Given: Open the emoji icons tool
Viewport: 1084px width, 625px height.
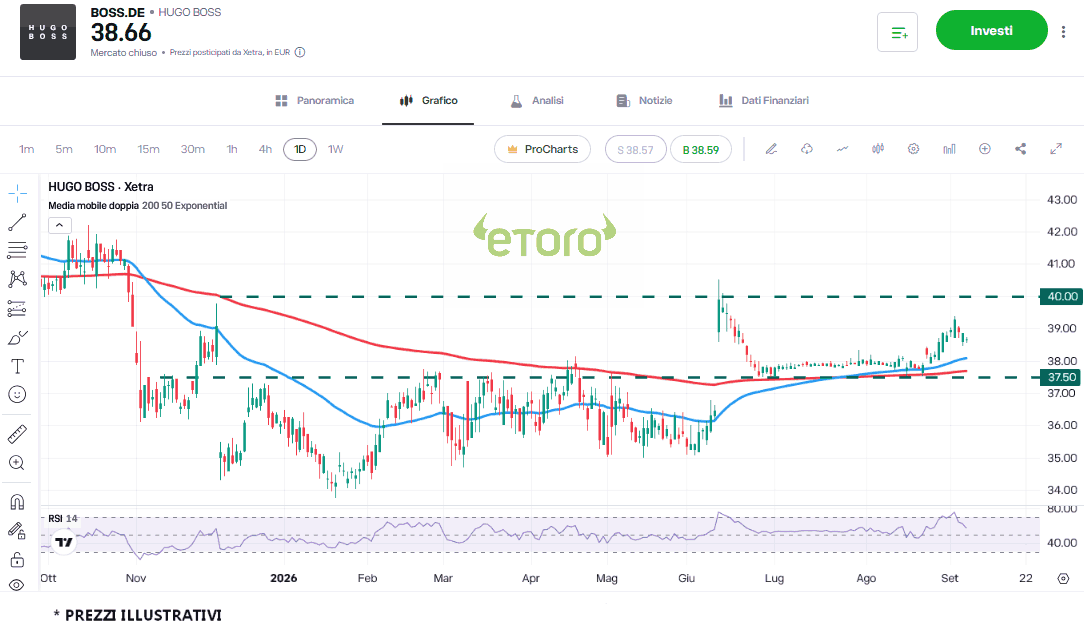Looking at the screenshot, I should coord(17,394).
